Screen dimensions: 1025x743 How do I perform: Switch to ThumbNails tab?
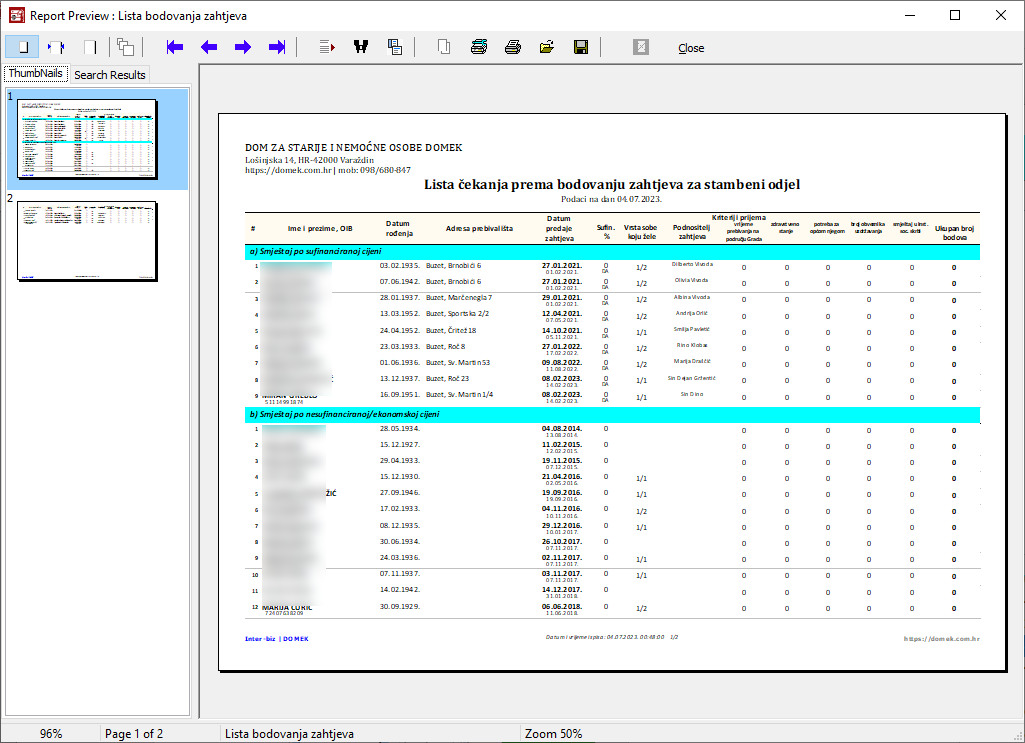[x=36, y=74]
